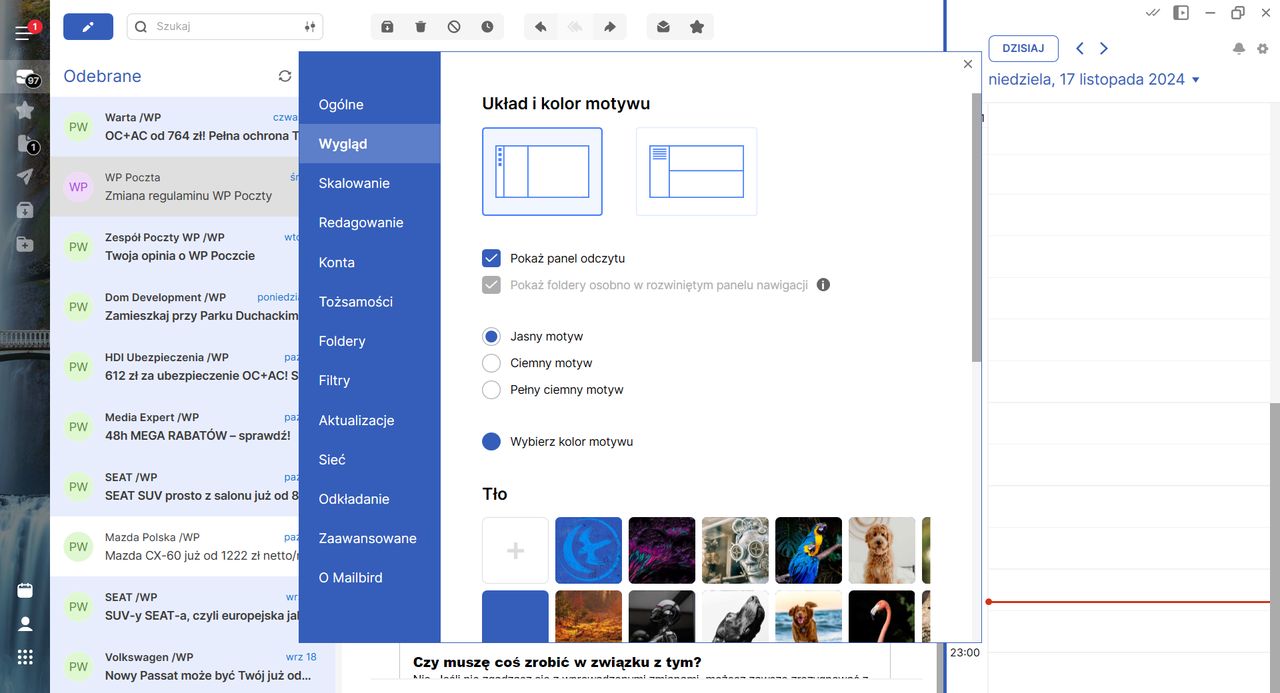Open the calendar app from sidebar bottom

click(x=25, y=590)
